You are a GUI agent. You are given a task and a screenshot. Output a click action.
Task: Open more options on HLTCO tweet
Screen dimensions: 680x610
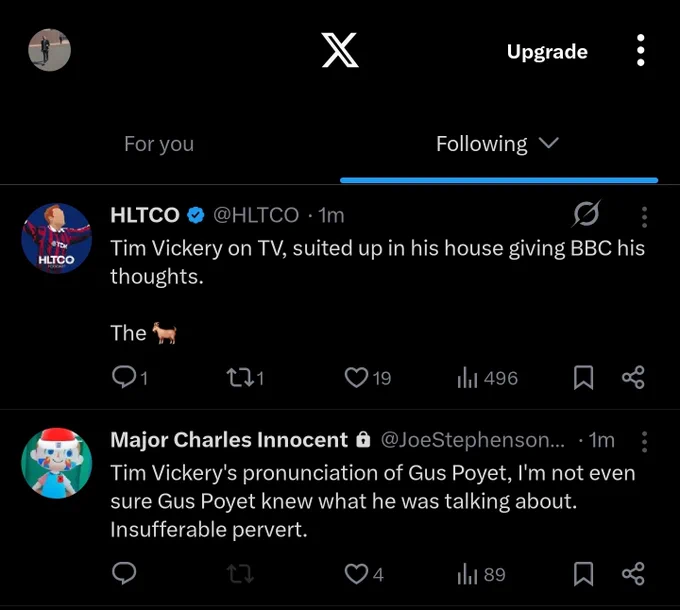tap(644, 217)
